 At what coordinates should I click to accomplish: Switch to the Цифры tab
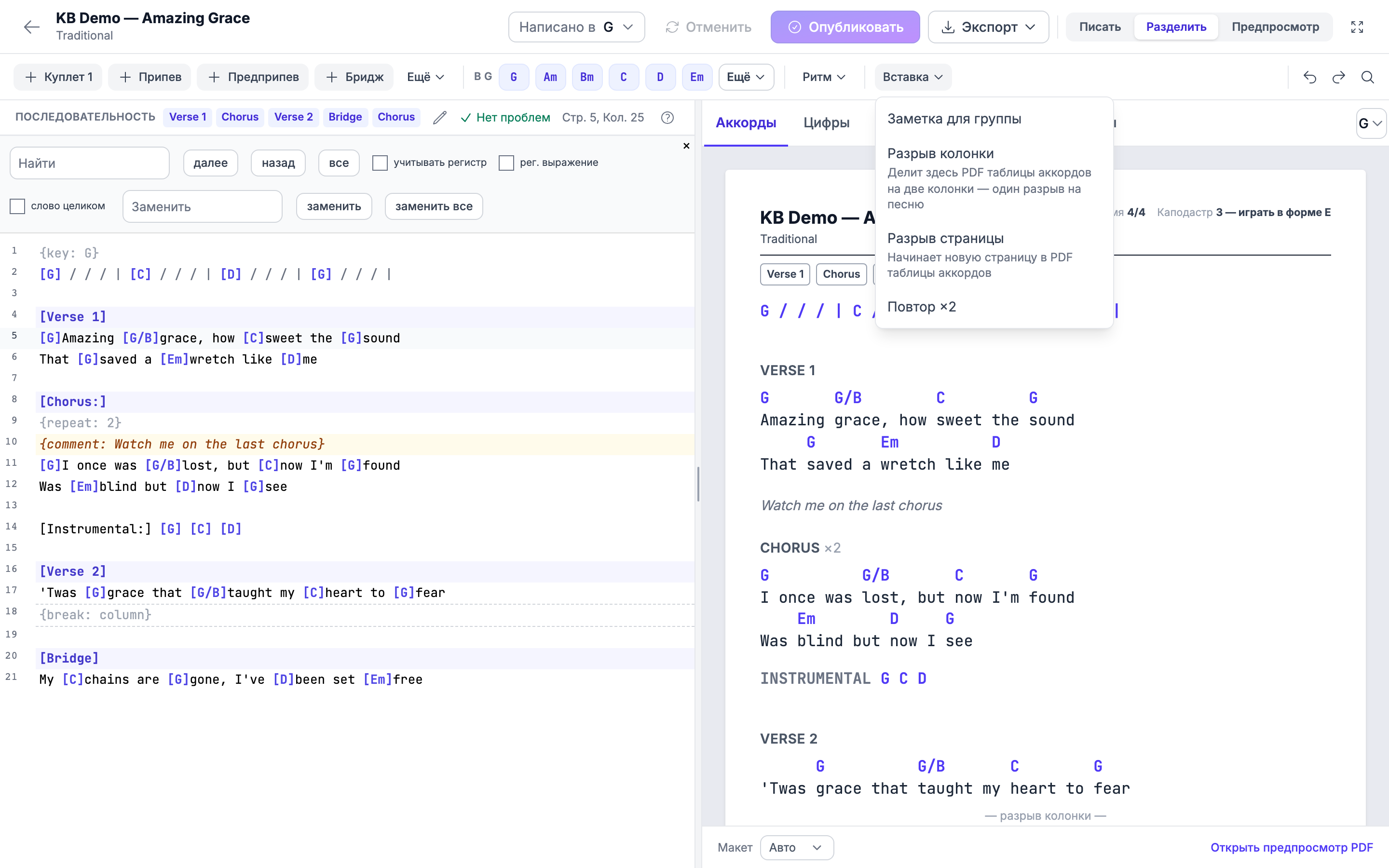tap(826, 123)
